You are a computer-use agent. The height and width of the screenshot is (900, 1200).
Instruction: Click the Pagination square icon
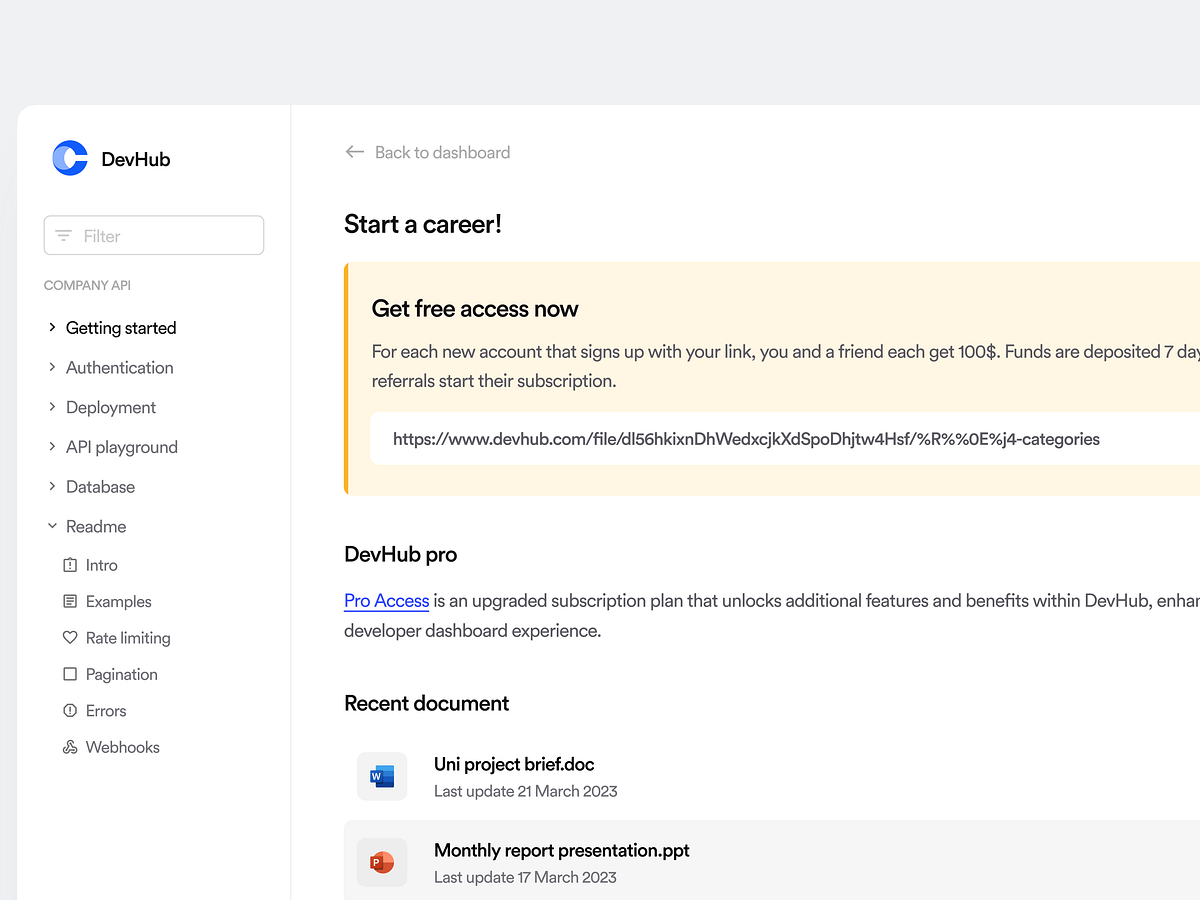pos(70,674)
